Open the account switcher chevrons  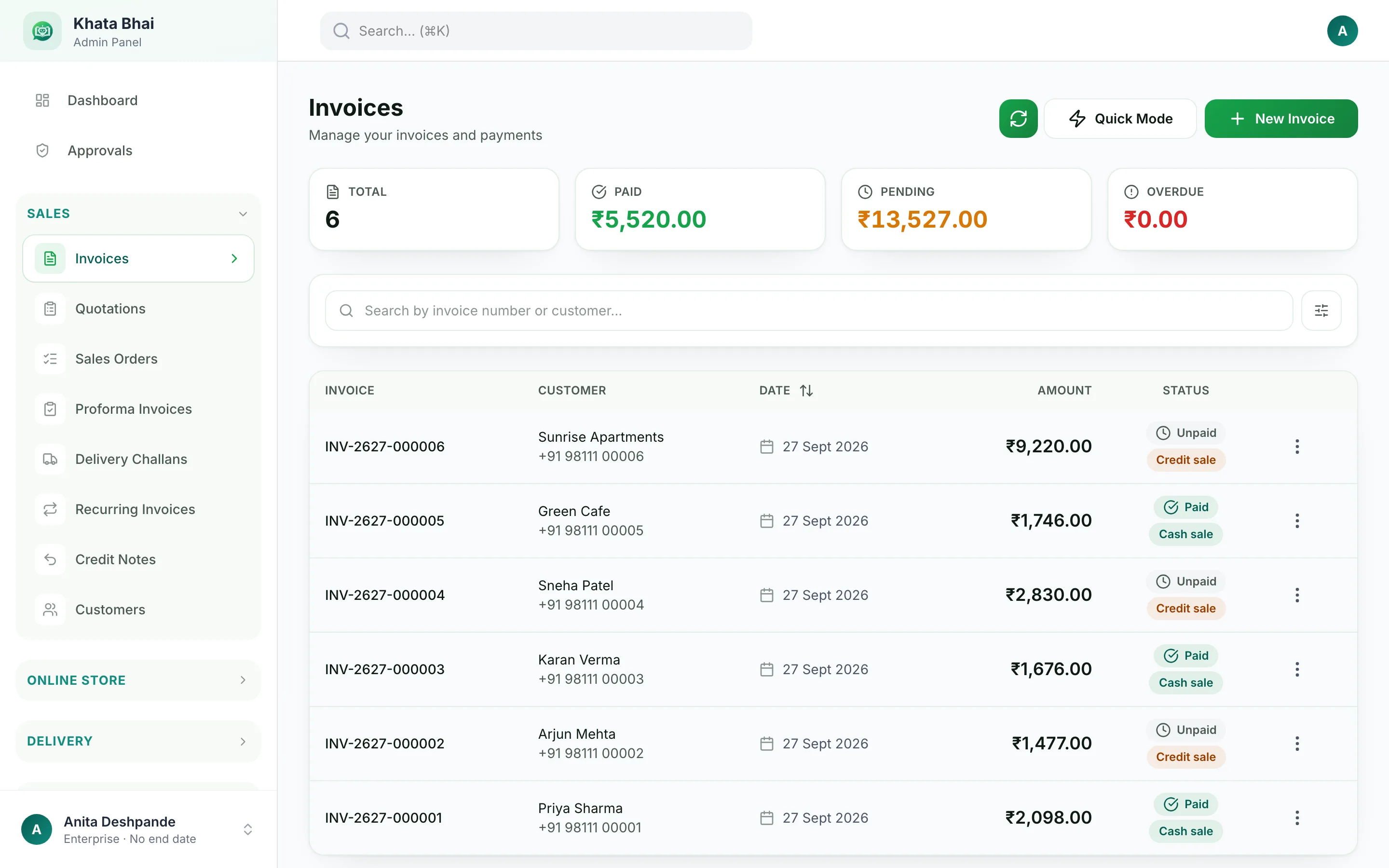[248, 829]
